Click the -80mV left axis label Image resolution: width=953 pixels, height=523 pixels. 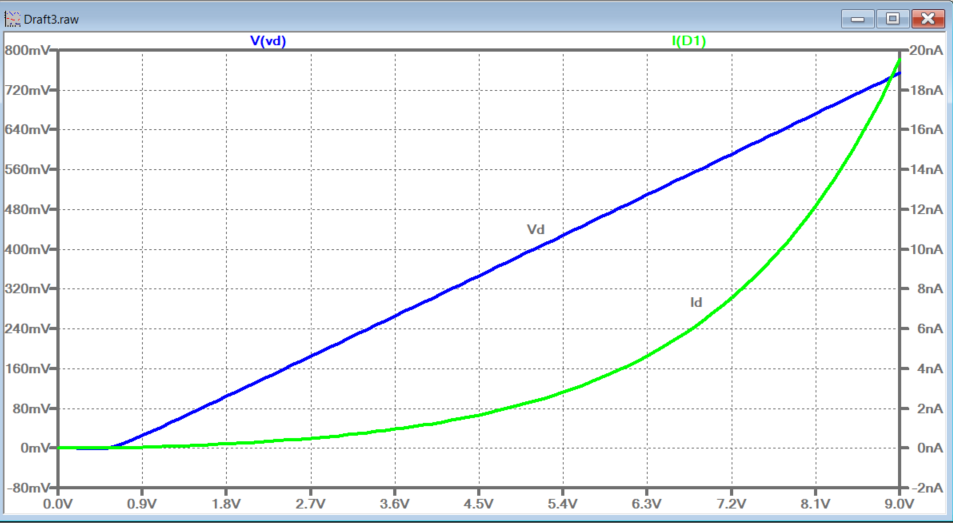(x=29, y=488)
